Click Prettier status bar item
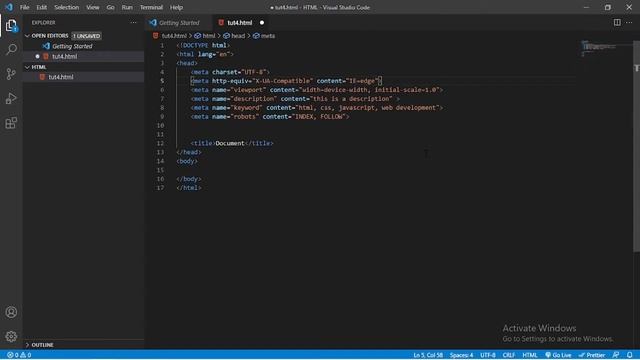This screenshot has height=360, width=640. pyautogui.click(x=592, y=355)
